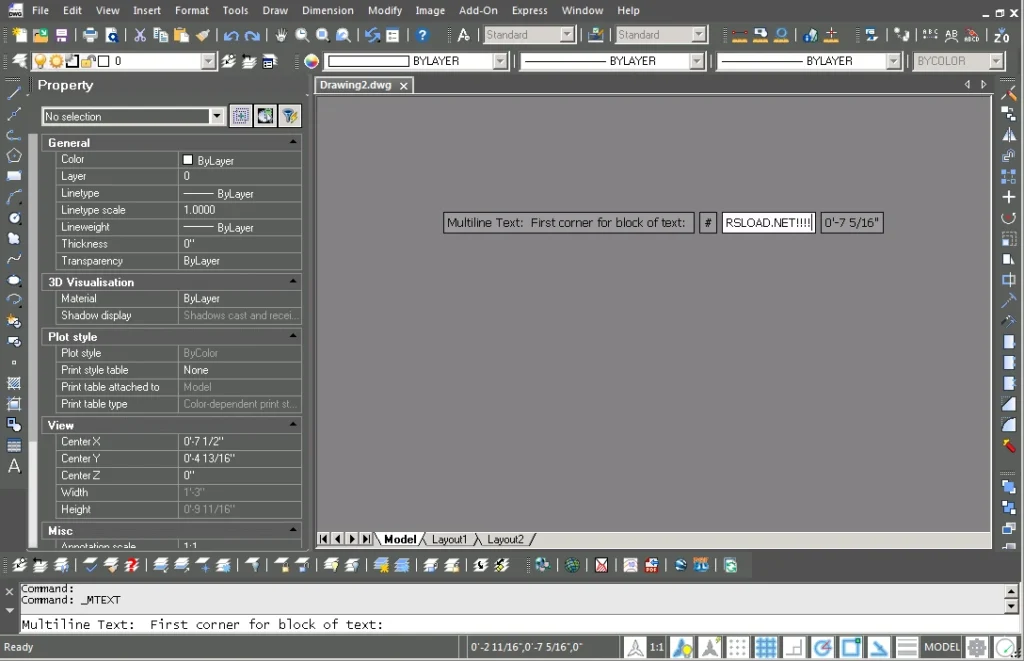Open the BYCOLOR plot style dropdown
Viewport: 1024px width, 661px height.
996,61
